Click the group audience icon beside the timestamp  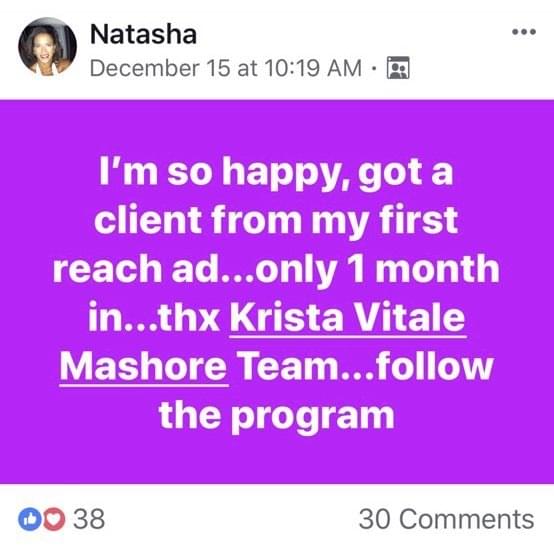tap(398, 67)
